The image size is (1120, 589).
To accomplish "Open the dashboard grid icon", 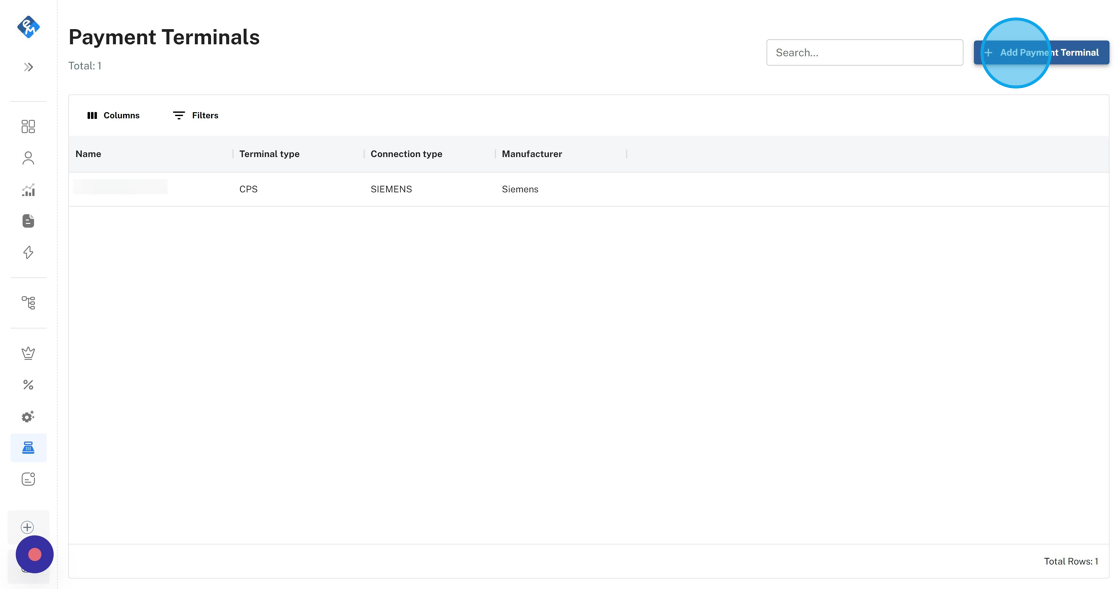I will tap(28, 127).
